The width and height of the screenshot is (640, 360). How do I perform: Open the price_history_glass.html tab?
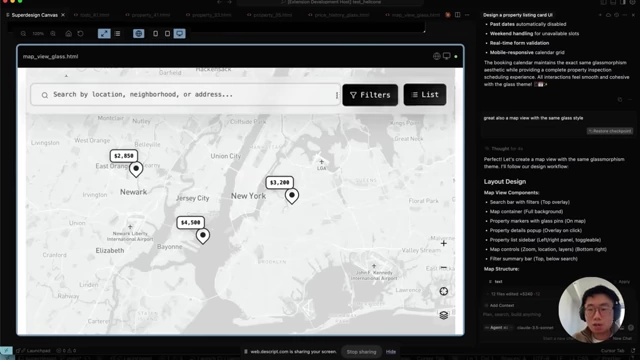[x=342, y=15]
